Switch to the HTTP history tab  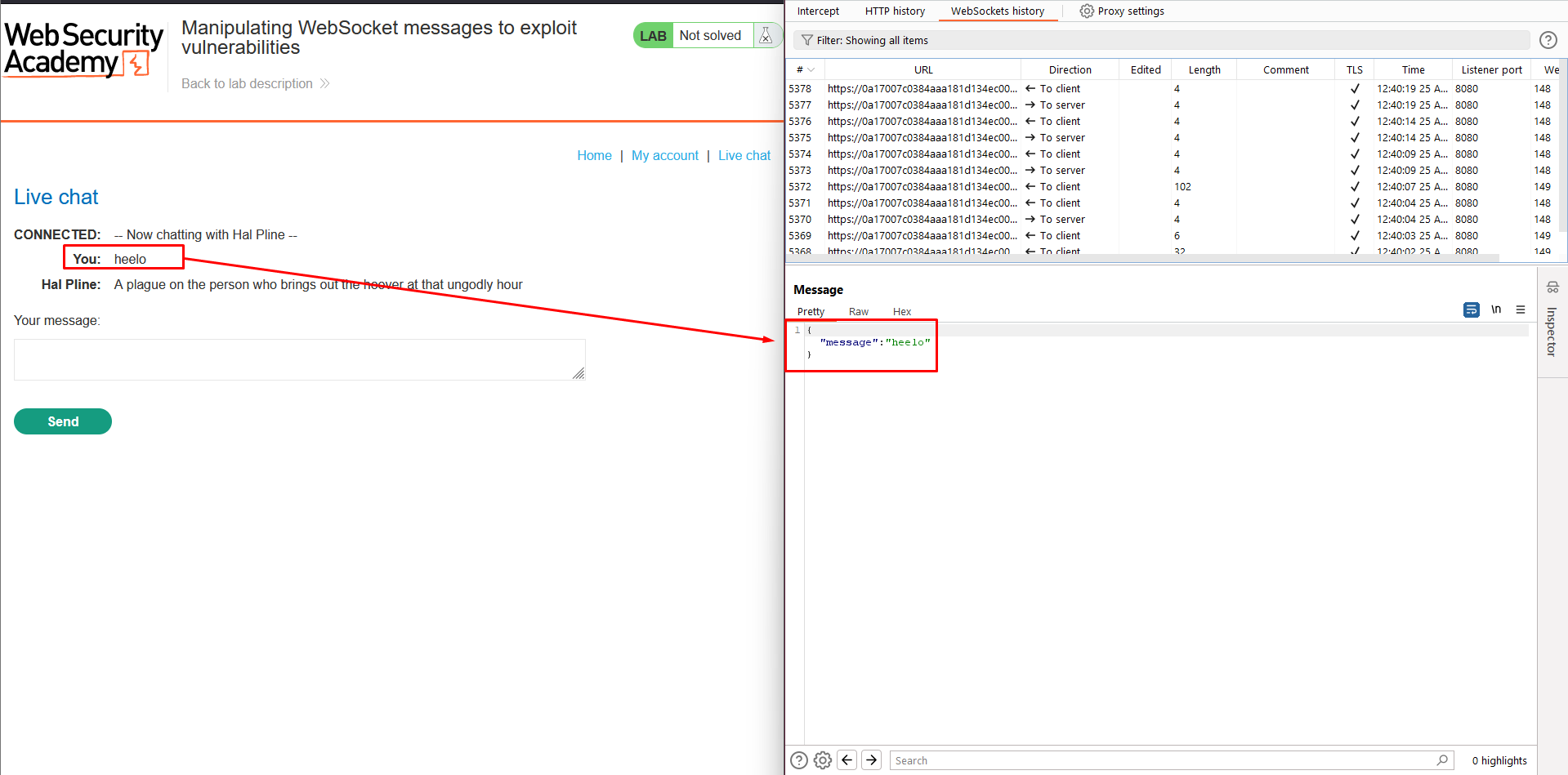895,11
